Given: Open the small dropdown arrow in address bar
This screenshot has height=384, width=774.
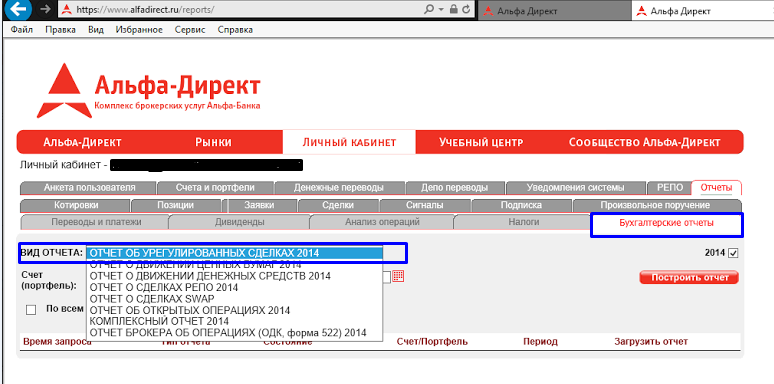Looking at the screenshot, I should (x=442, y=10).
